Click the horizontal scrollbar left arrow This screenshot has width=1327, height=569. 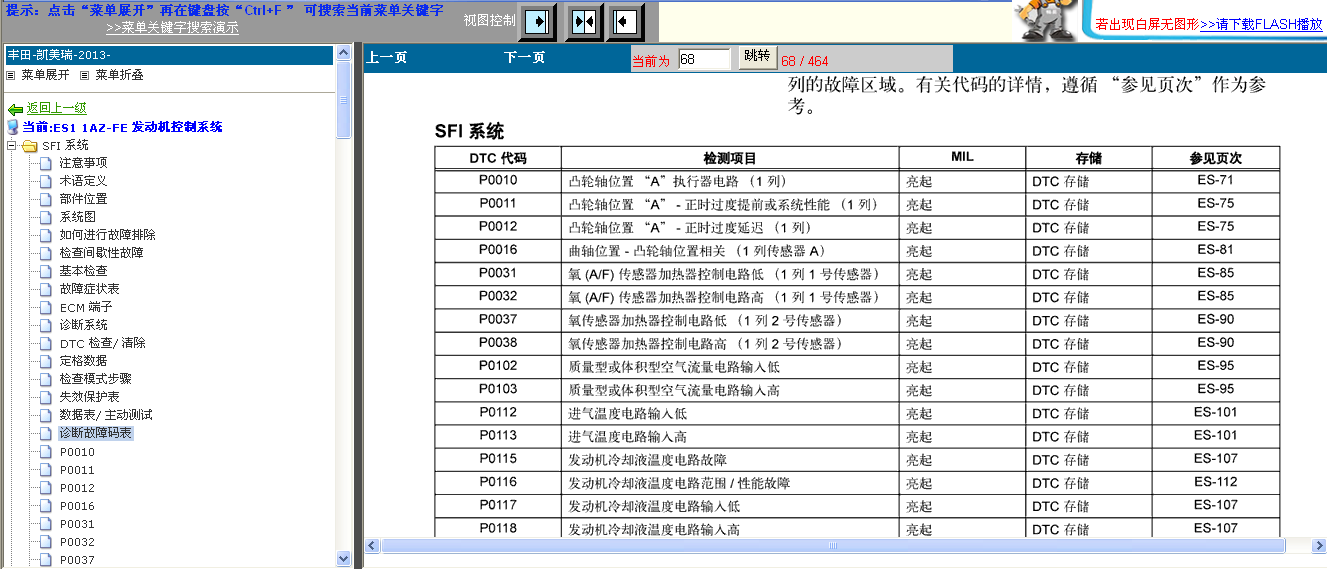tap(372, 546)
